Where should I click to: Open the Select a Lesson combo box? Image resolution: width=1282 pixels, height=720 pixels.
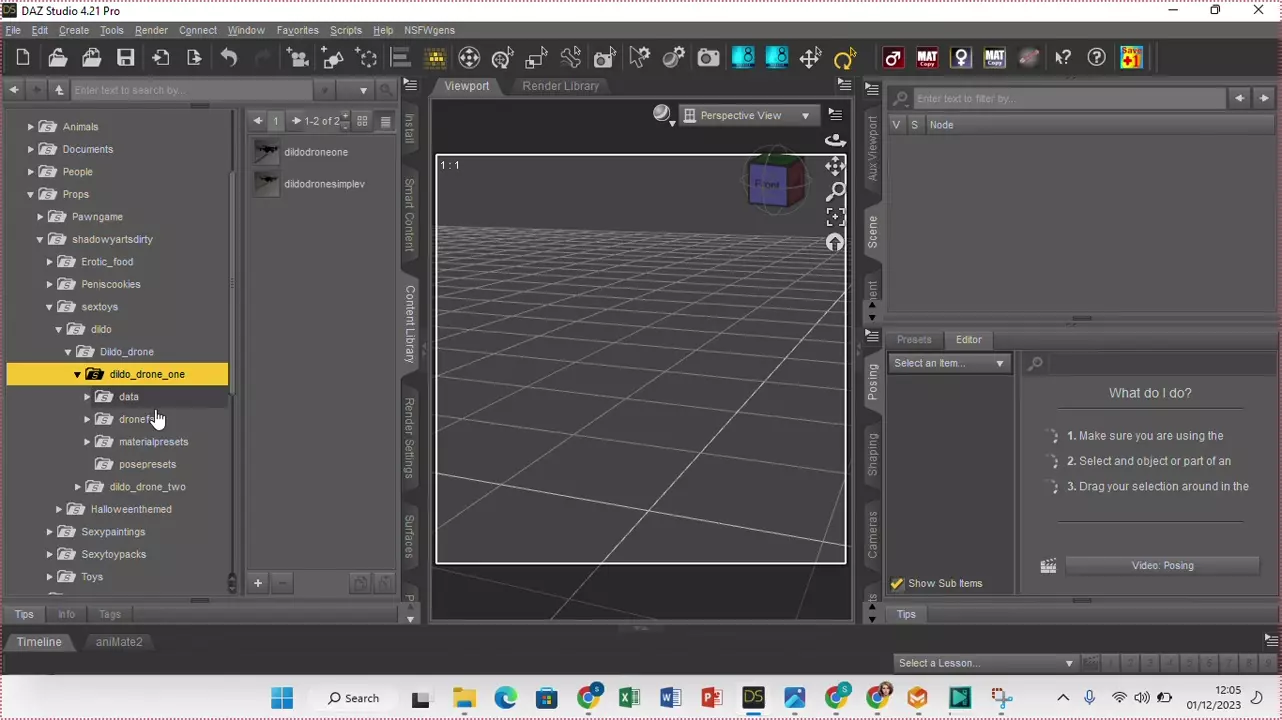pos(985,663)
